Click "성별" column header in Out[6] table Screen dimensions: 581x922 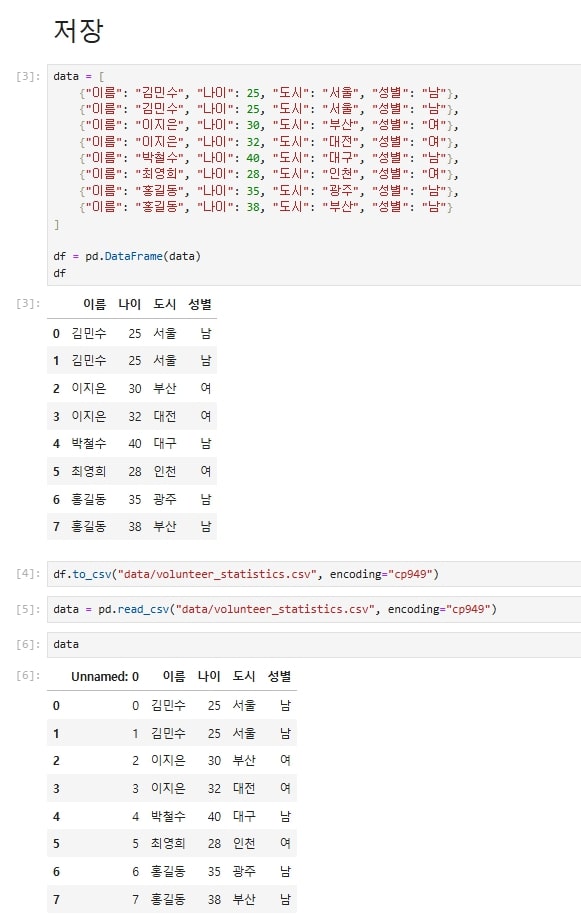(x=279, y=676)
